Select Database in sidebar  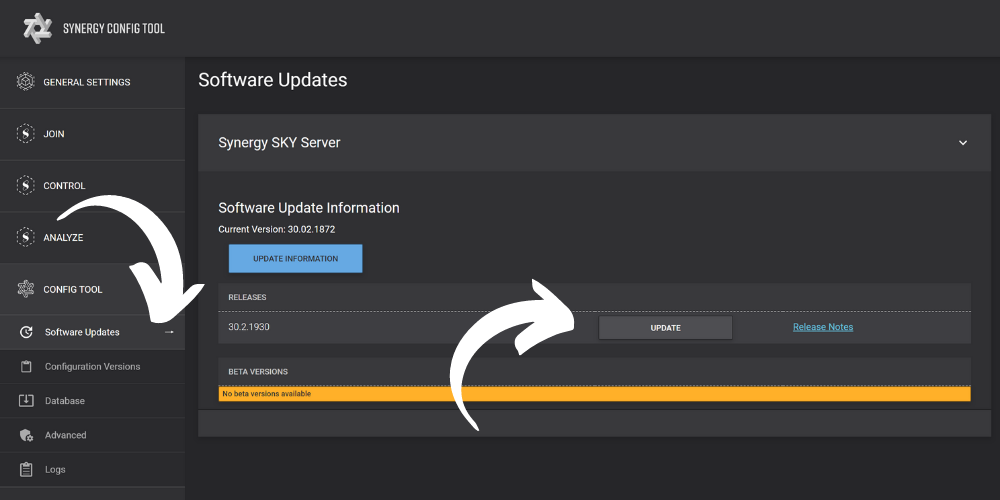pyautogui.click(x=92, y=401)
